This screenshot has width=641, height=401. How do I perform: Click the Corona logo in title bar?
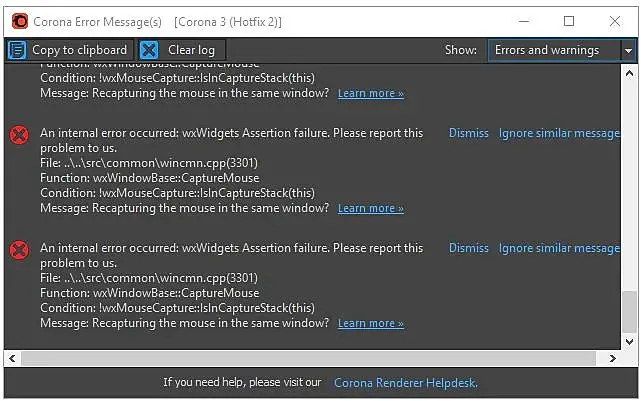[19, 21]
